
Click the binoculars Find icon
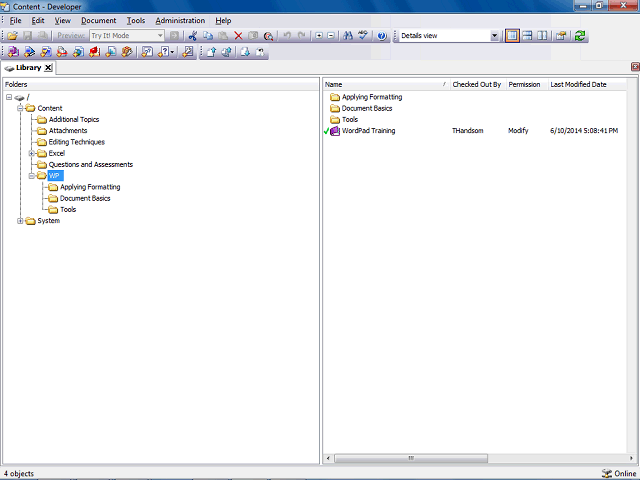coord(348,36)
